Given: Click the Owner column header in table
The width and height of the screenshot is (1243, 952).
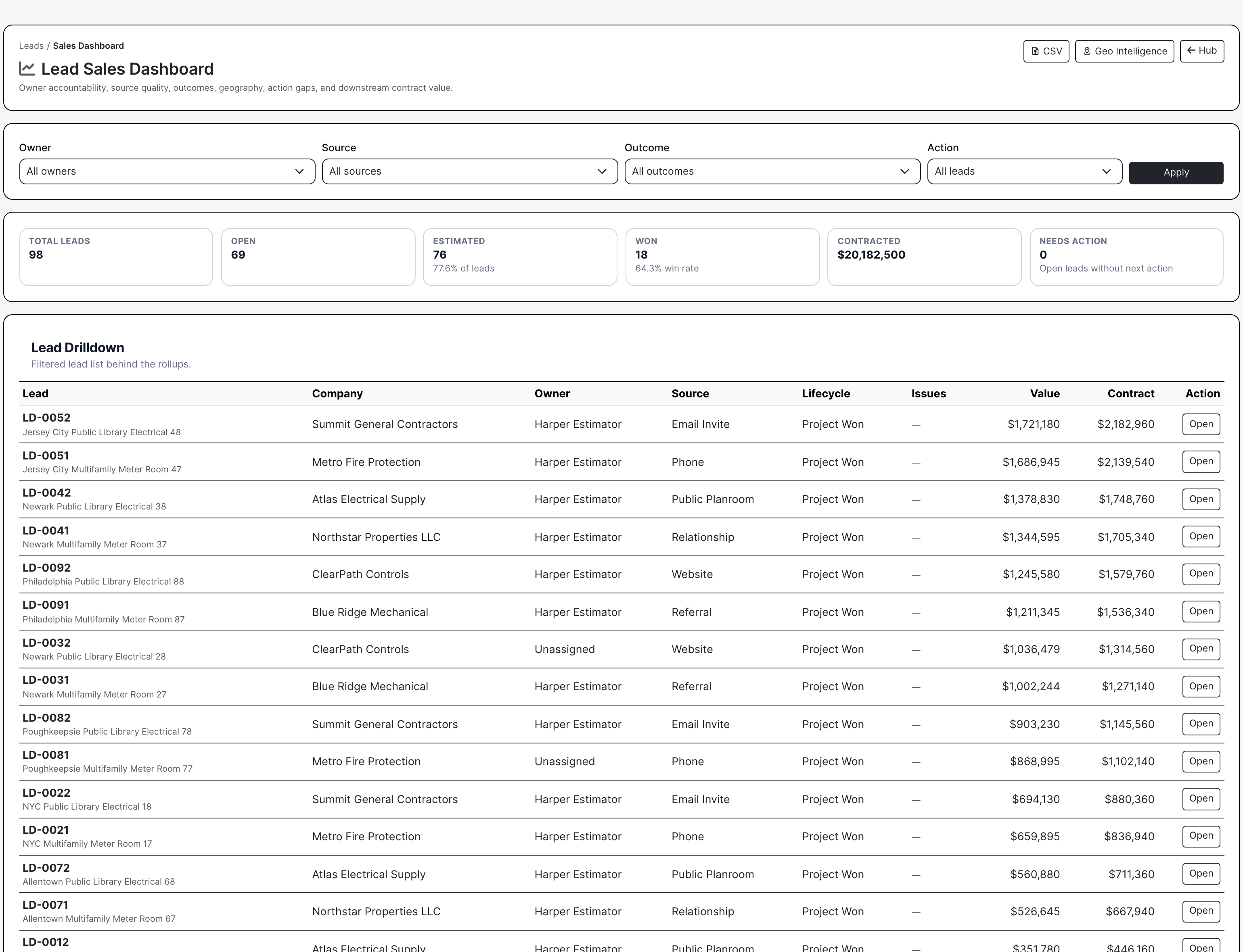Looking at the screenshot, I should pyautogui.click(x=552, y=394).
